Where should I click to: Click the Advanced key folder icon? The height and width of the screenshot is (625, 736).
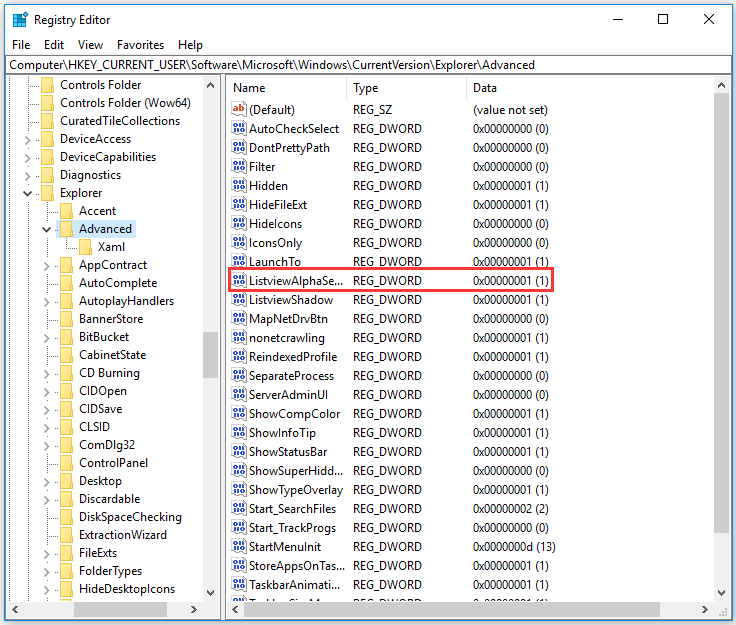[x=66, y=229]
